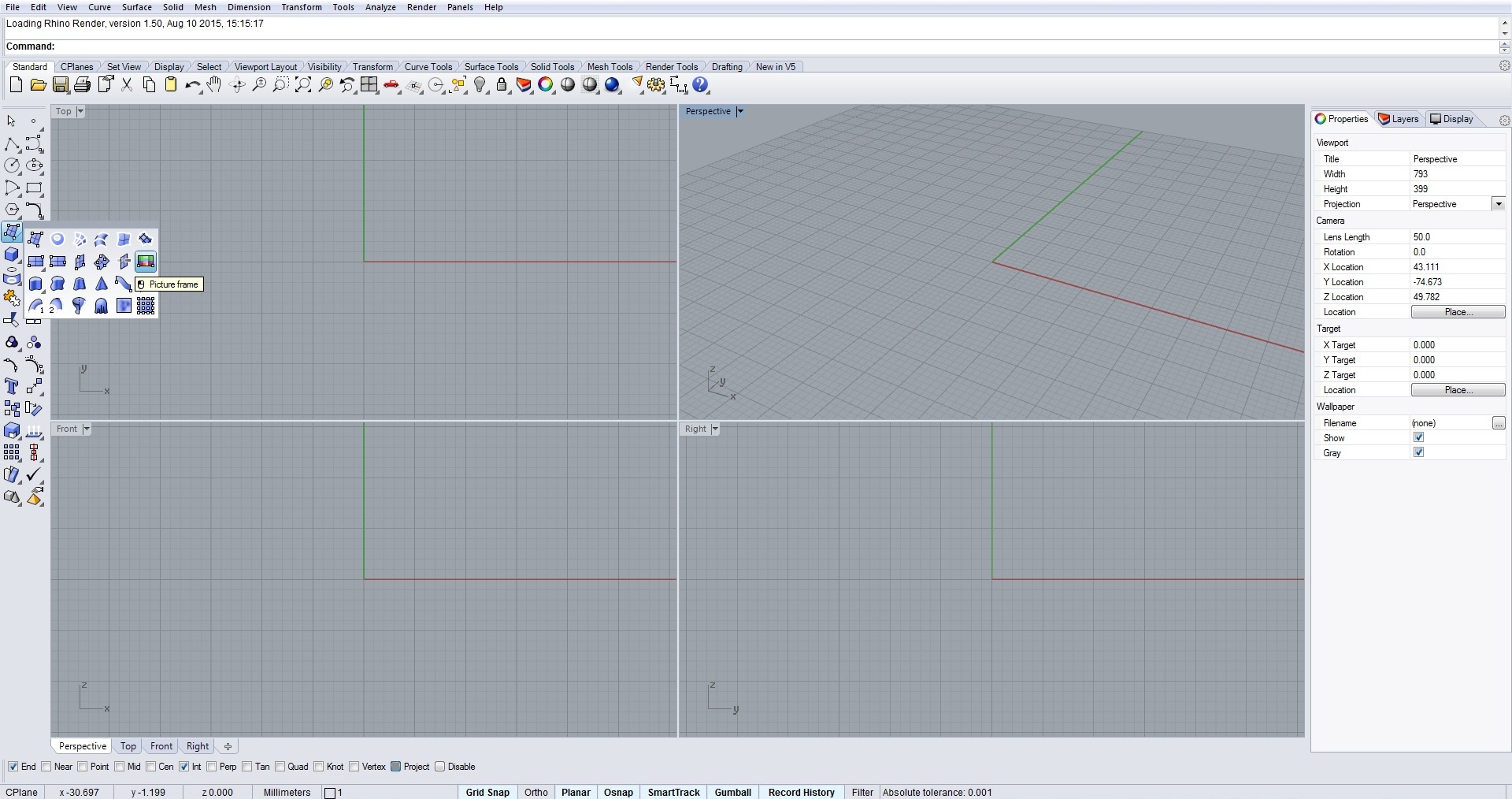Select the Picture frame surface tool

coord(146,262)
